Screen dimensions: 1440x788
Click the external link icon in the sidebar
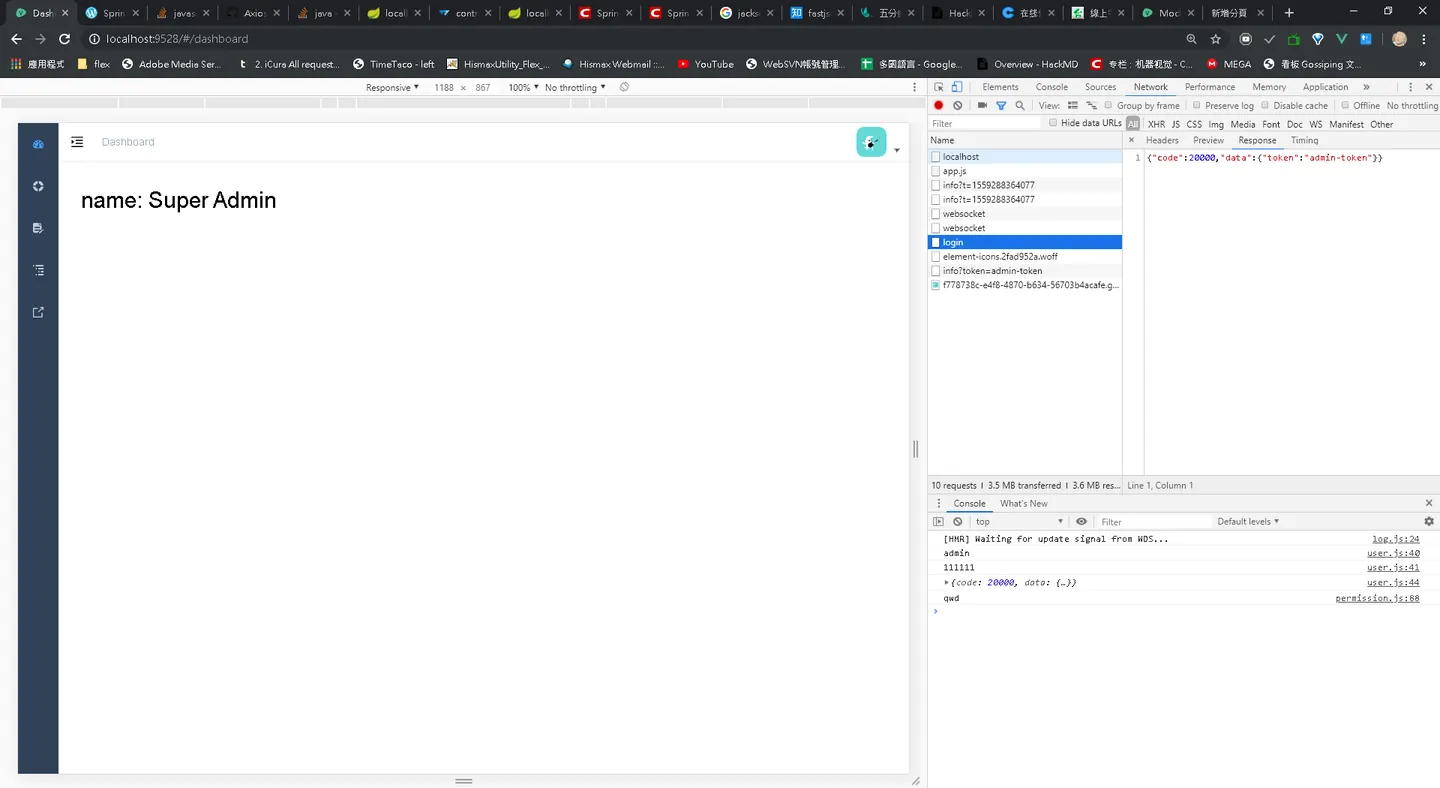[38, 312]
